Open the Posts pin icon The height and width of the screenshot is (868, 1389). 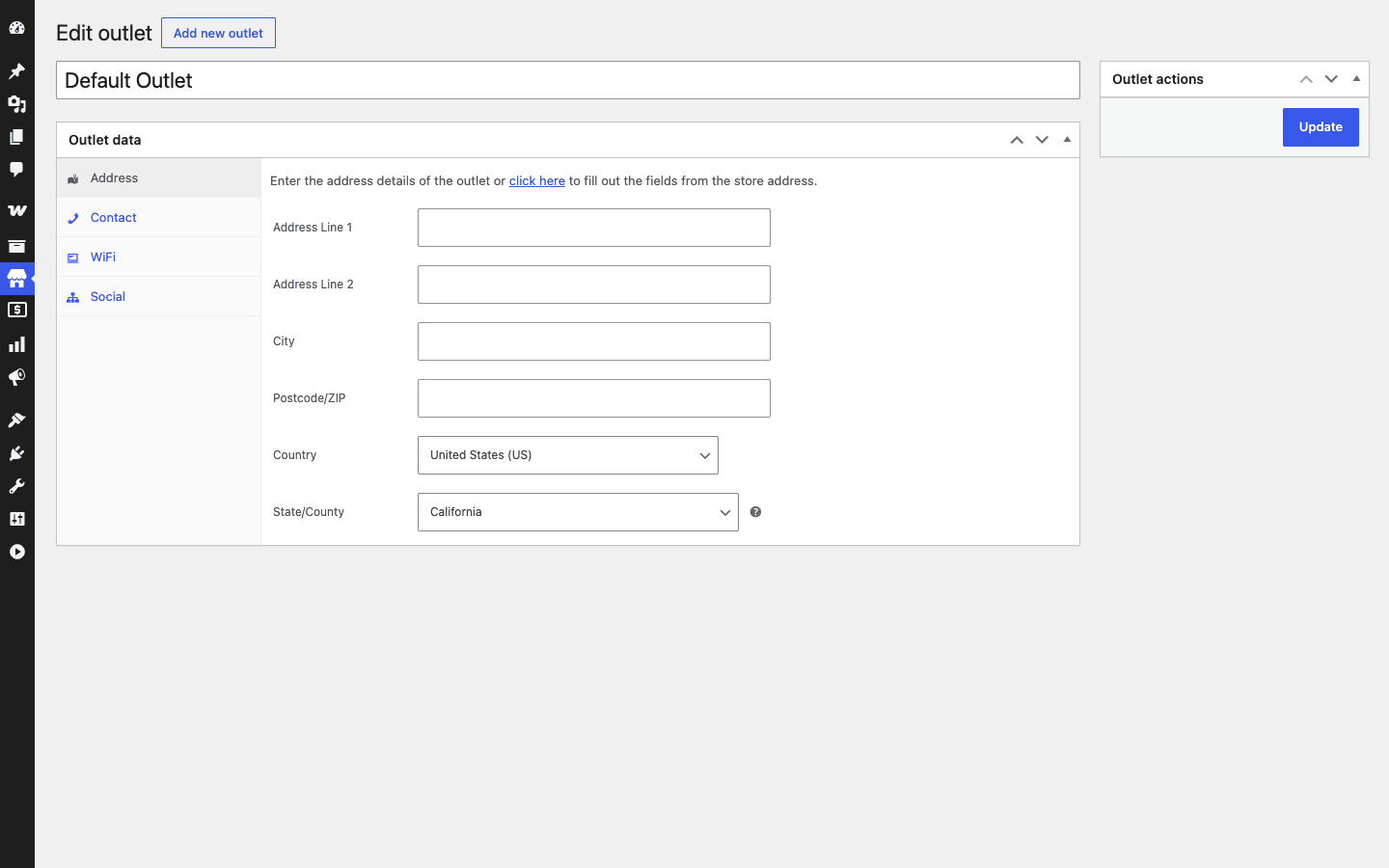tap(16, 71)
